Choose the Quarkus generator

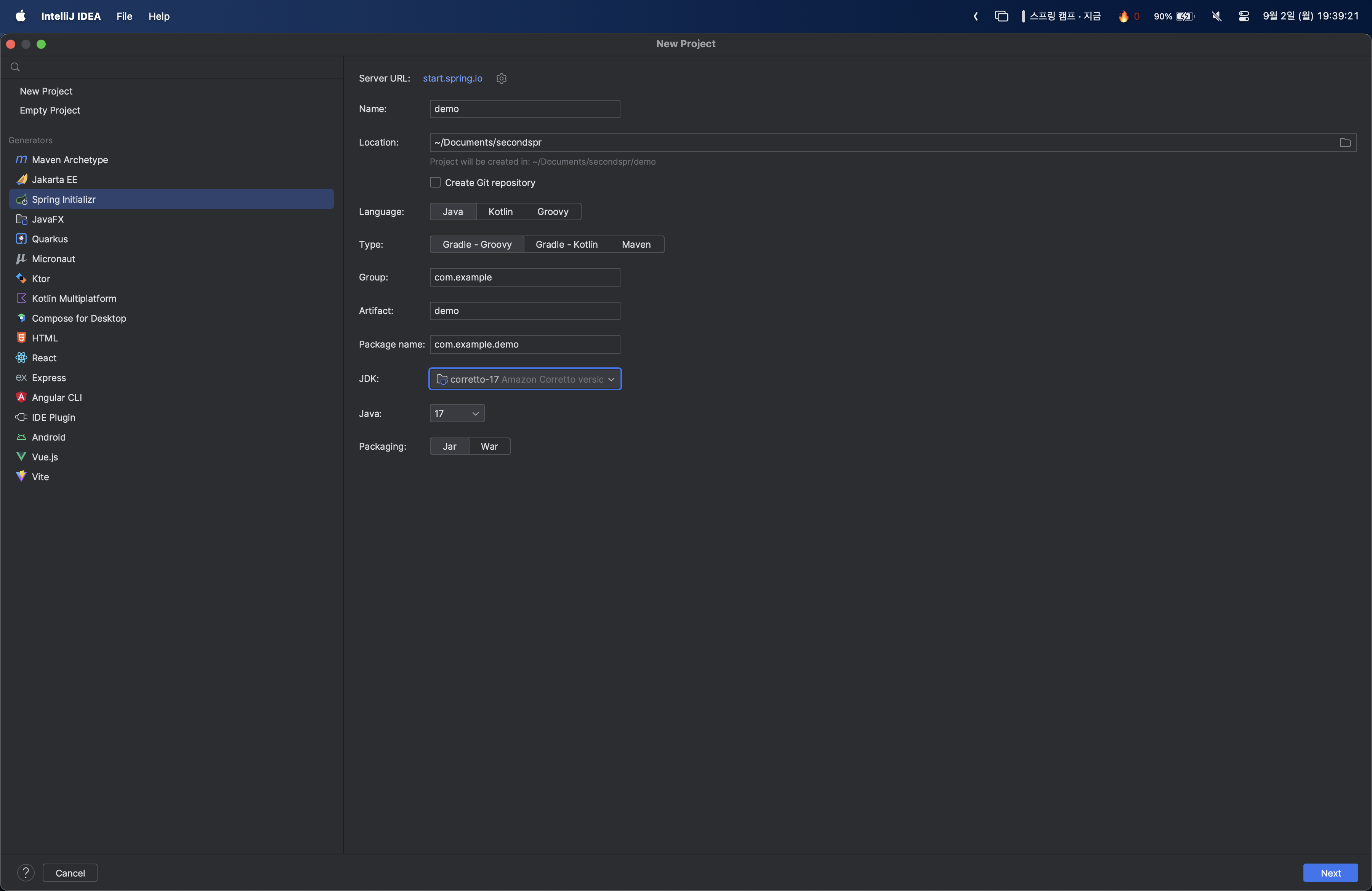pos(50,239)
